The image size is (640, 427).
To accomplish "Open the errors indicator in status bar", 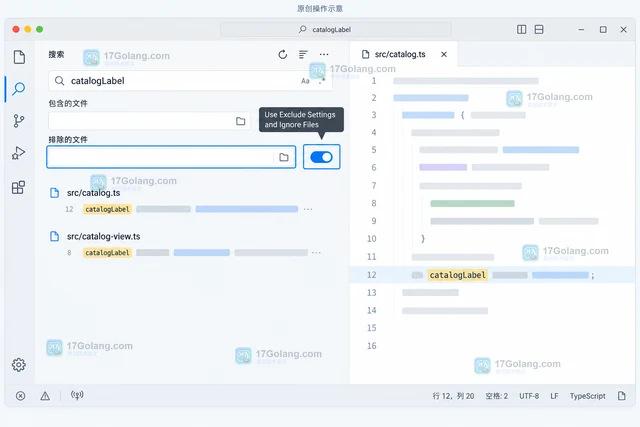I will (20, 396).
